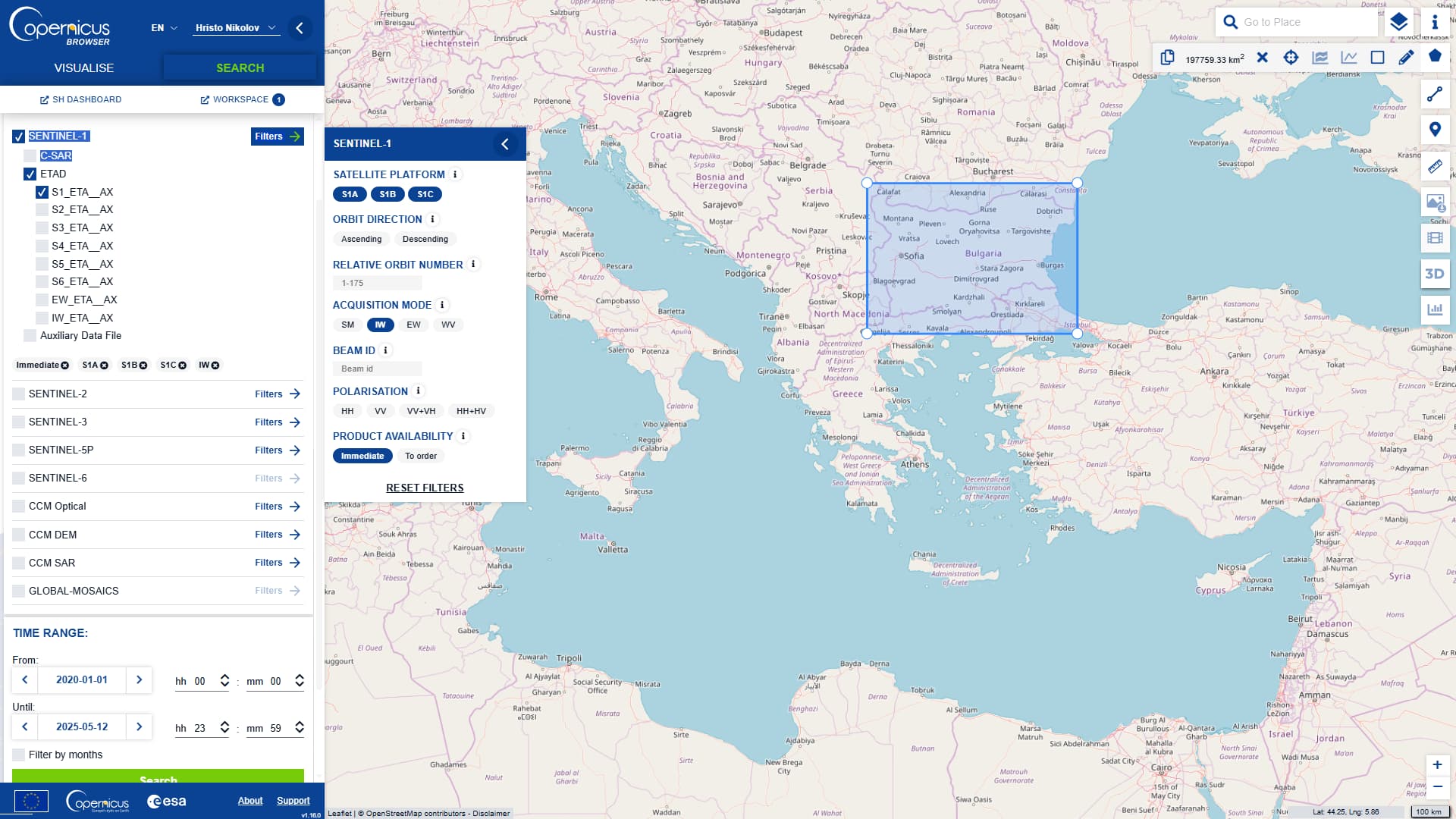Close the Sentinel-1 filter panel
1456x819 pixels.
point(505,144)
